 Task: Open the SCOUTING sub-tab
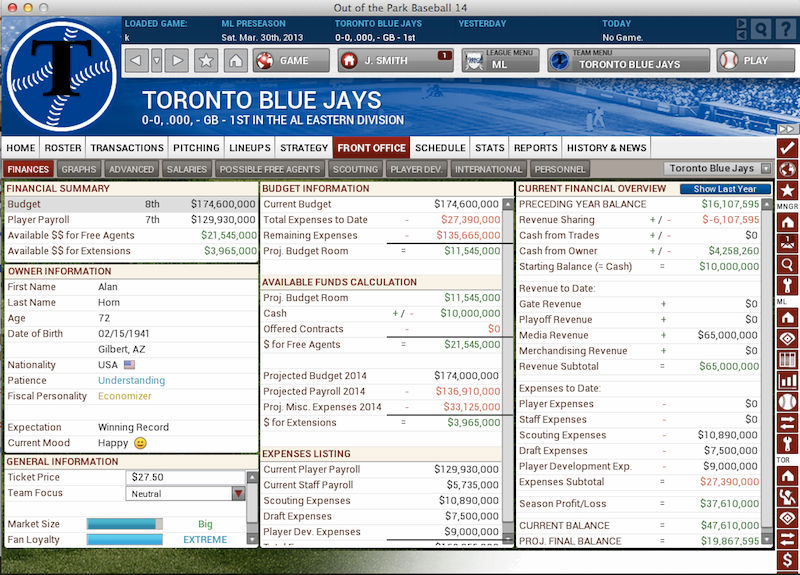point(355,169)
